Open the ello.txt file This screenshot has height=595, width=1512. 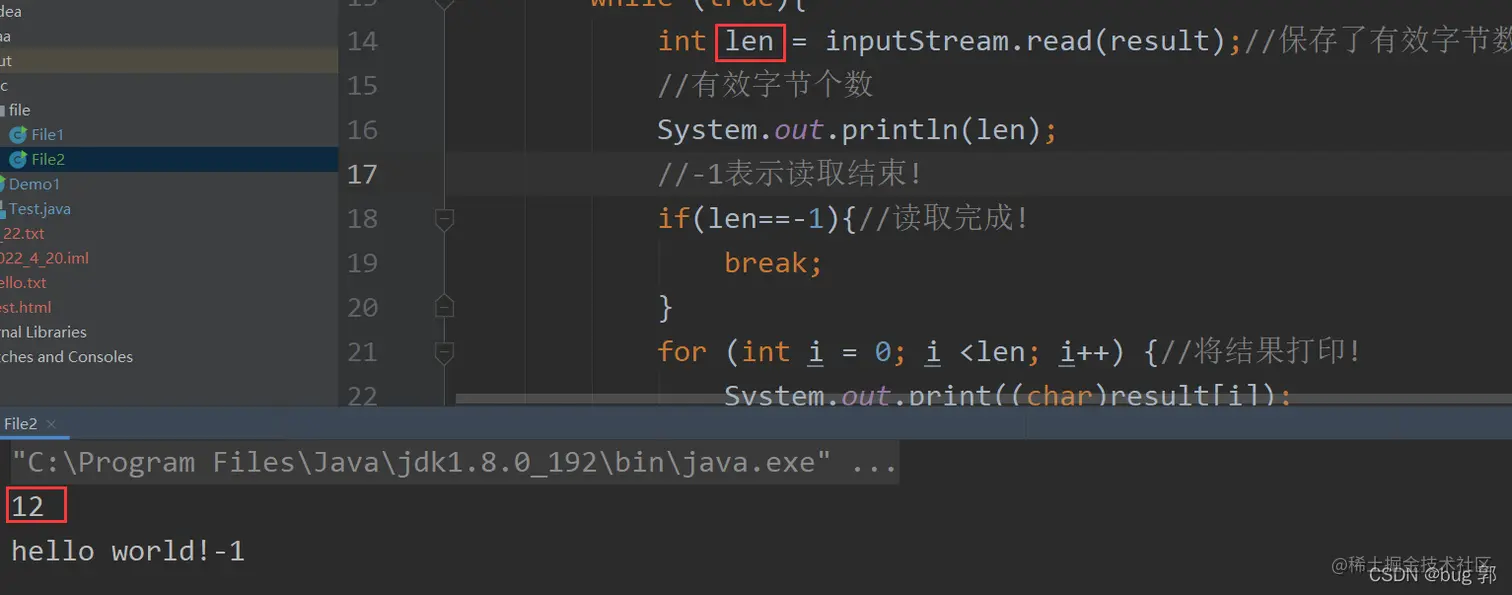[x=23, y=283]
